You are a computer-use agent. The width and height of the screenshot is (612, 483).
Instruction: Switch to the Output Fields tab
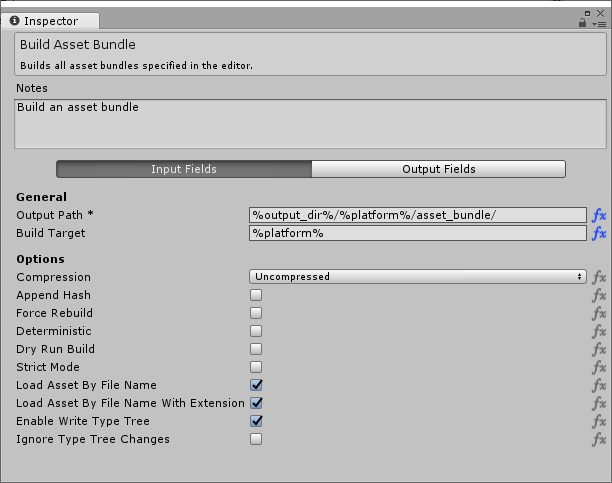pos(438,169)
